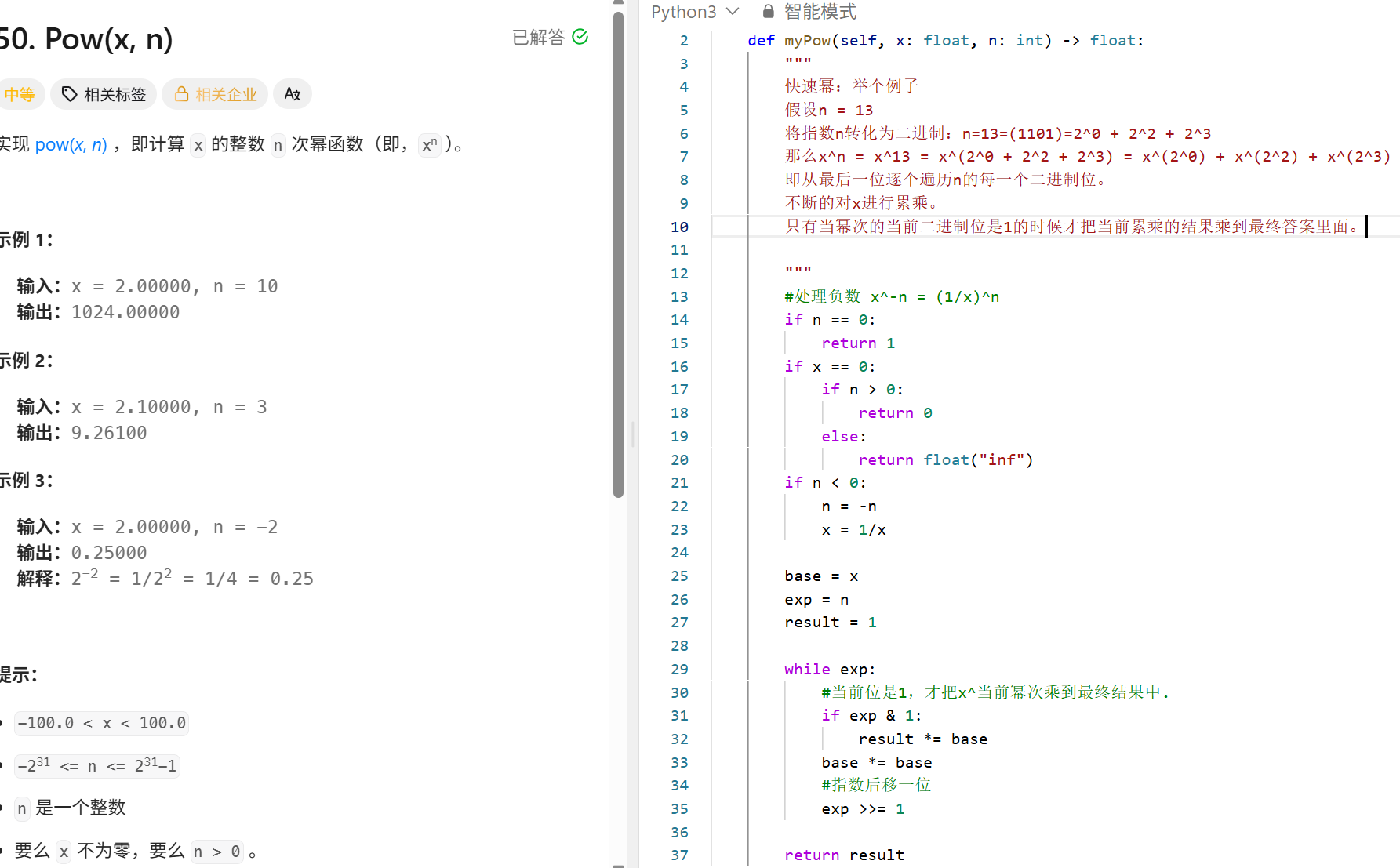This screenshot has width=1400, height=868.
Task: Toggle 智能模式 smart mode label
Action: coord(820,12)
